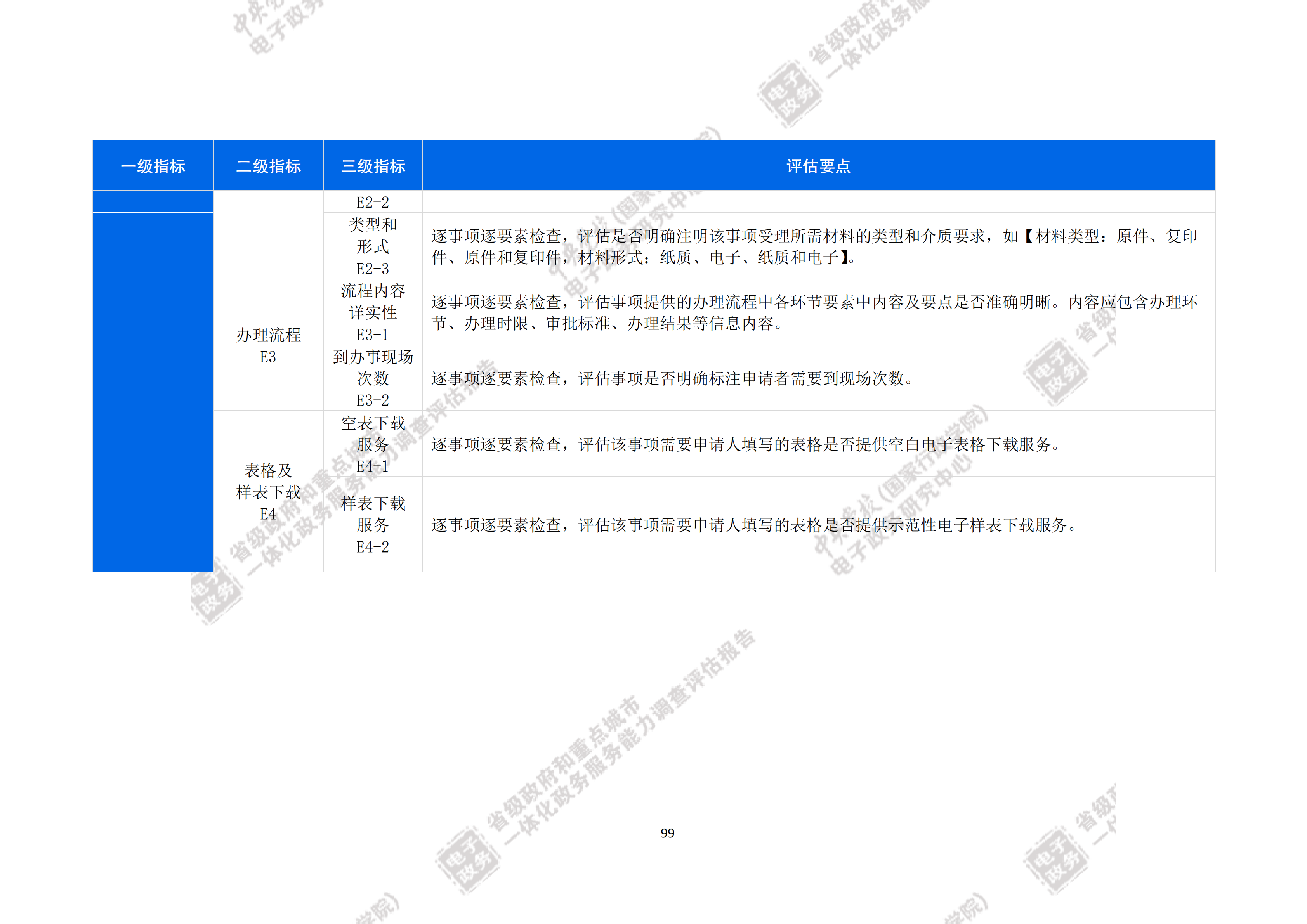Click the sentence about 申请者需要到现场次数
The height and width of the screenshot is (924, 1307).
coord(672,378)
